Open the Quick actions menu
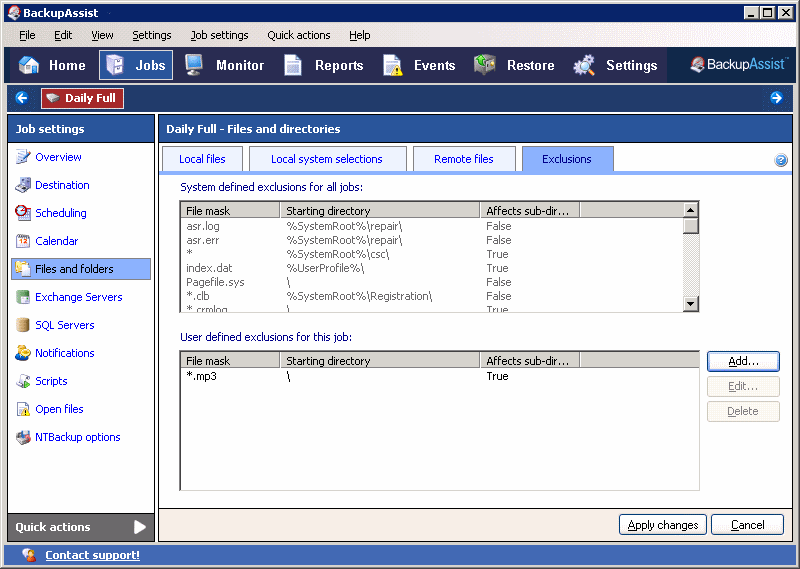 point(298,35)
